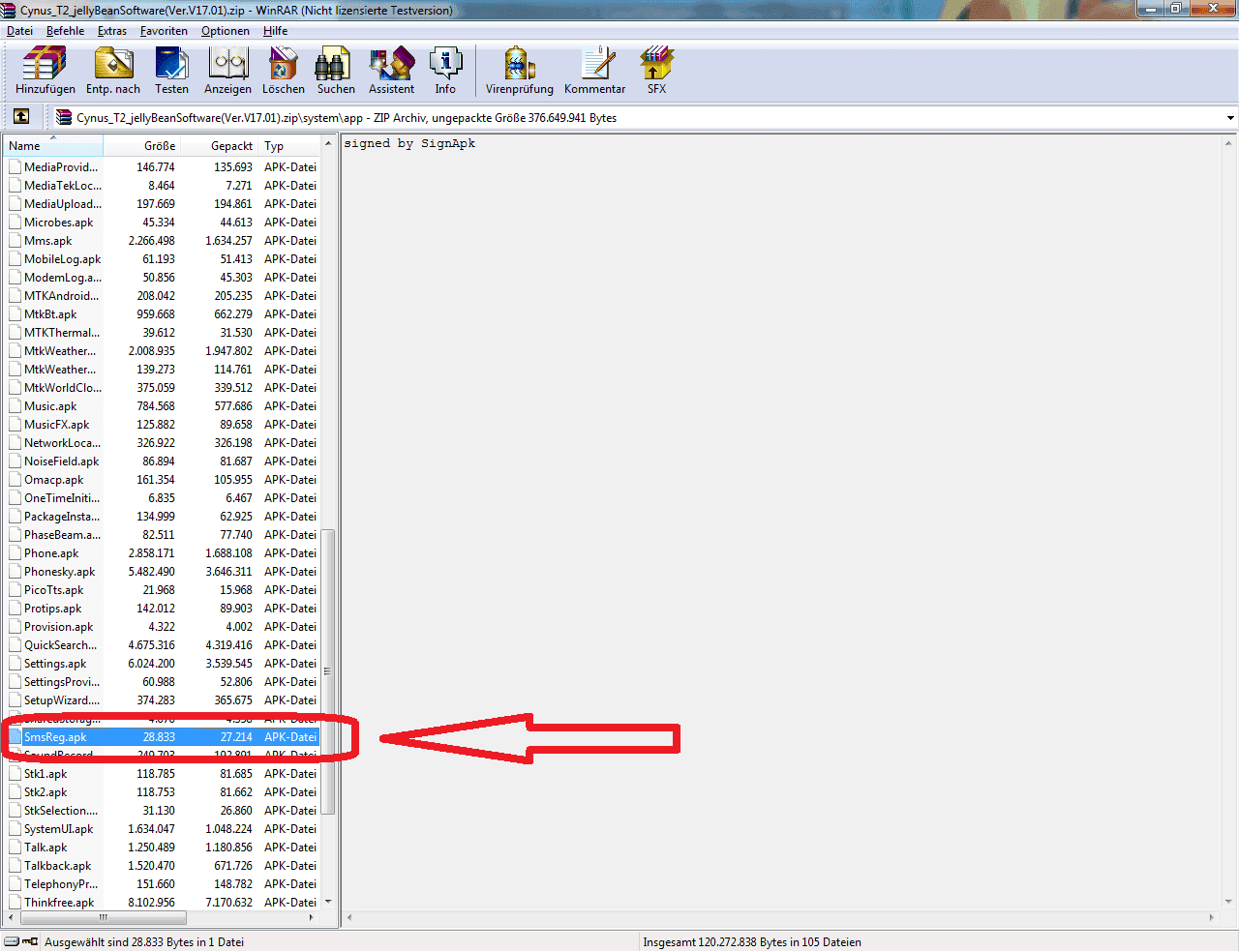Click the file icon beside Settings.apk
The width and height of the screenshot is (1239, 952).
tap(15, 664)
